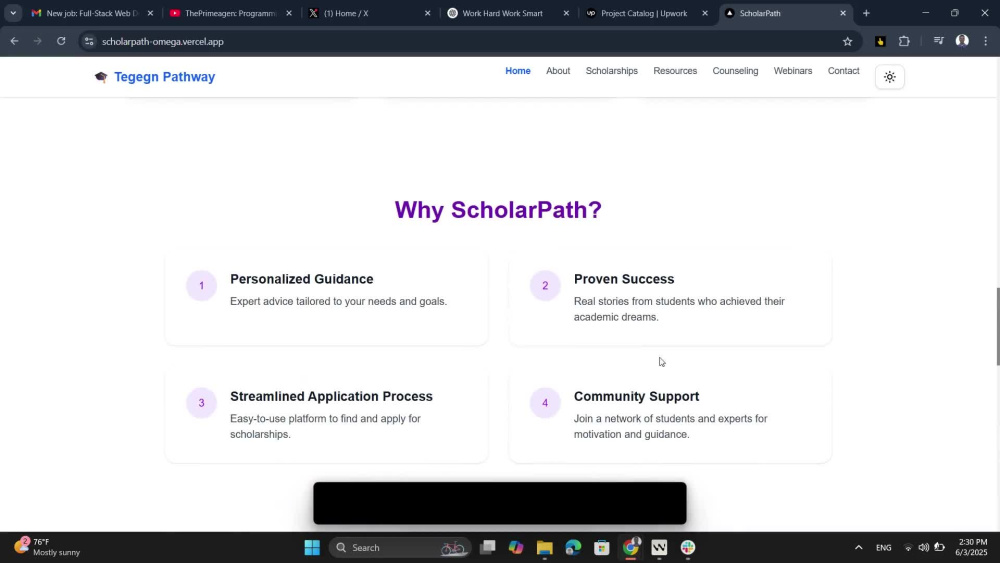This screenshot has height=563, width=1000.
Task: Open the volume control in tray
Action: [923, 548]
